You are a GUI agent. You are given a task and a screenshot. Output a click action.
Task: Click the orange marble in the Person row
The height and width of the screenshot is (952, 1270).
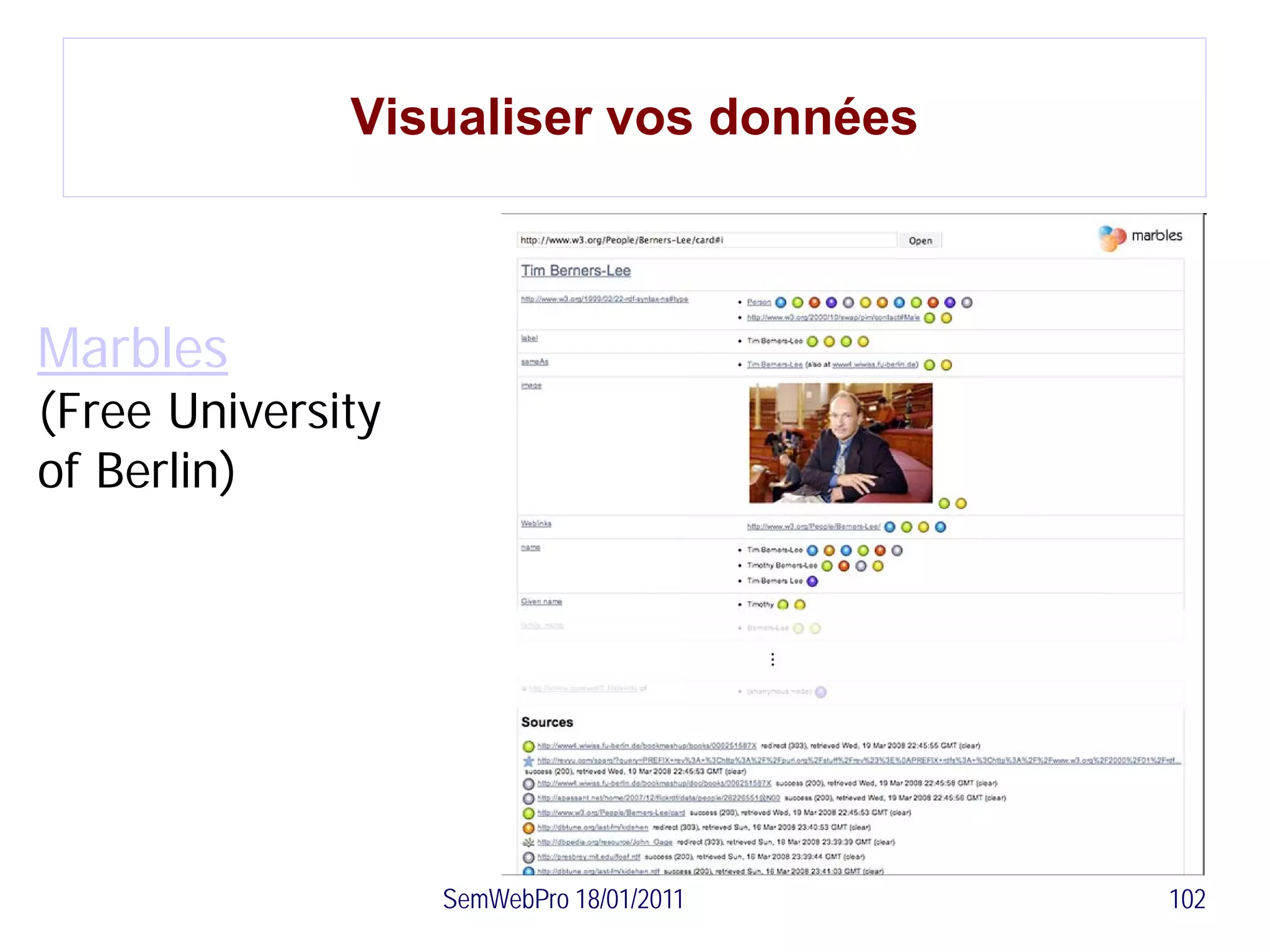tap(882, 302)
